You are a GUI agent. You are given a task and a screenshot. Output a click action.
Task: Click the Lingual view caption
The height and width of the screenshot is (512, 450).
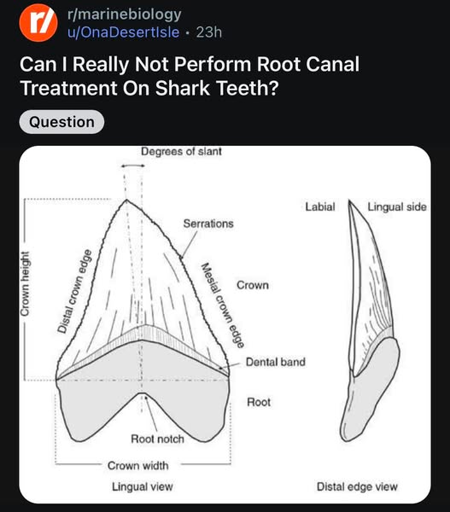point(142,487)
